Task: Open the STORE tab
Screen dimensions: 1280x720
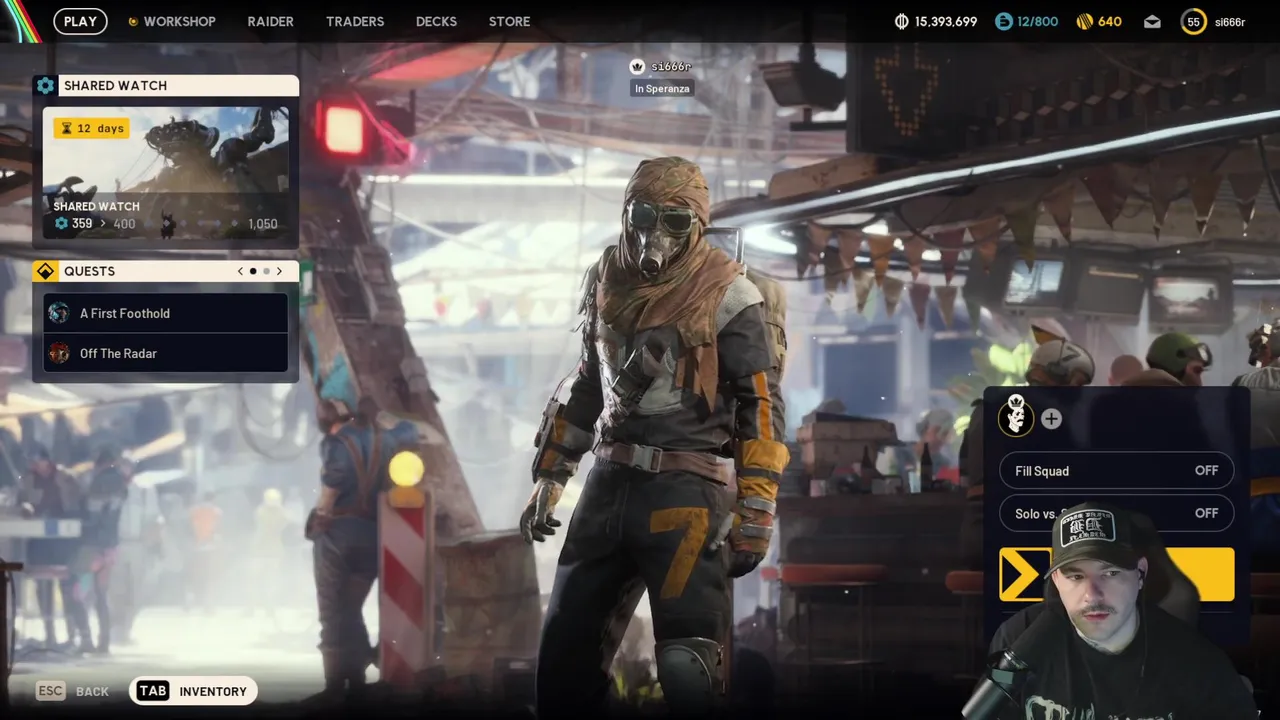Action: click(x=509, y=21)
